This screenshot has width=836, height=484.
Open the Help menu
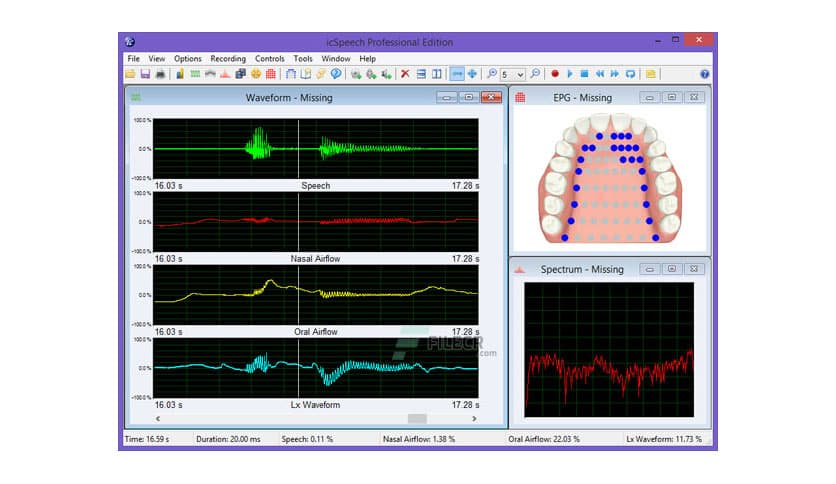[367, 59]
